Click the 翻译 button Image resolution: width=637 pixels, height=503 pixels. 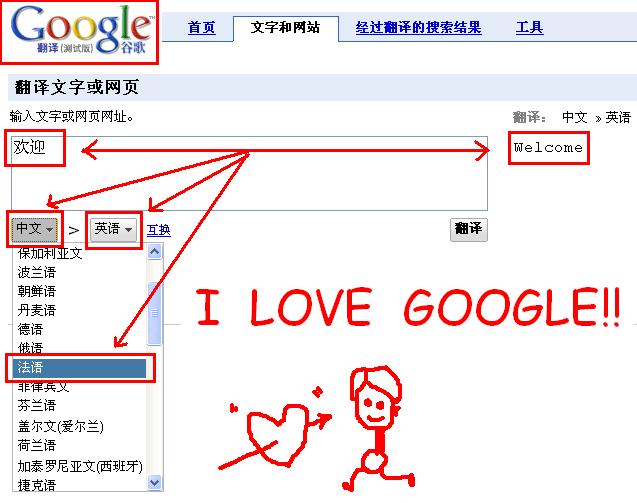(x=468, y=230)
